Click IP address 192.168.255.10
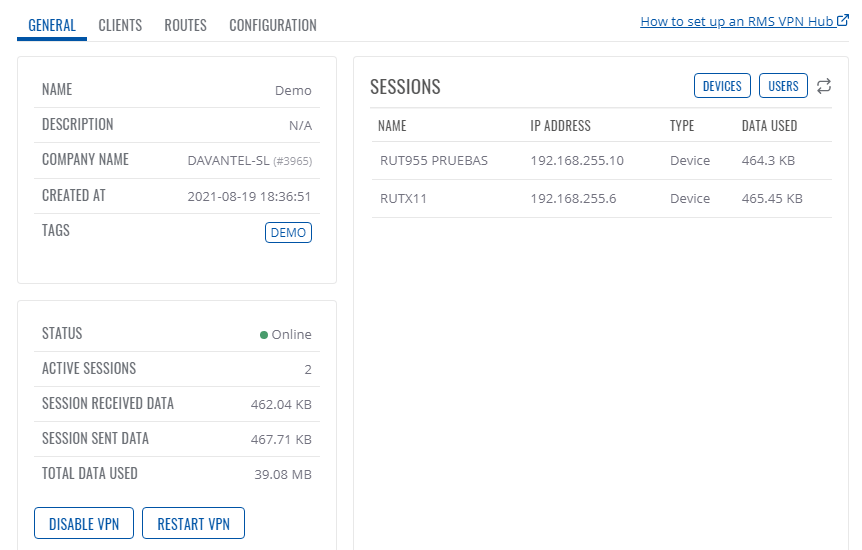The image size is (862, 550). tap(577, 161)
